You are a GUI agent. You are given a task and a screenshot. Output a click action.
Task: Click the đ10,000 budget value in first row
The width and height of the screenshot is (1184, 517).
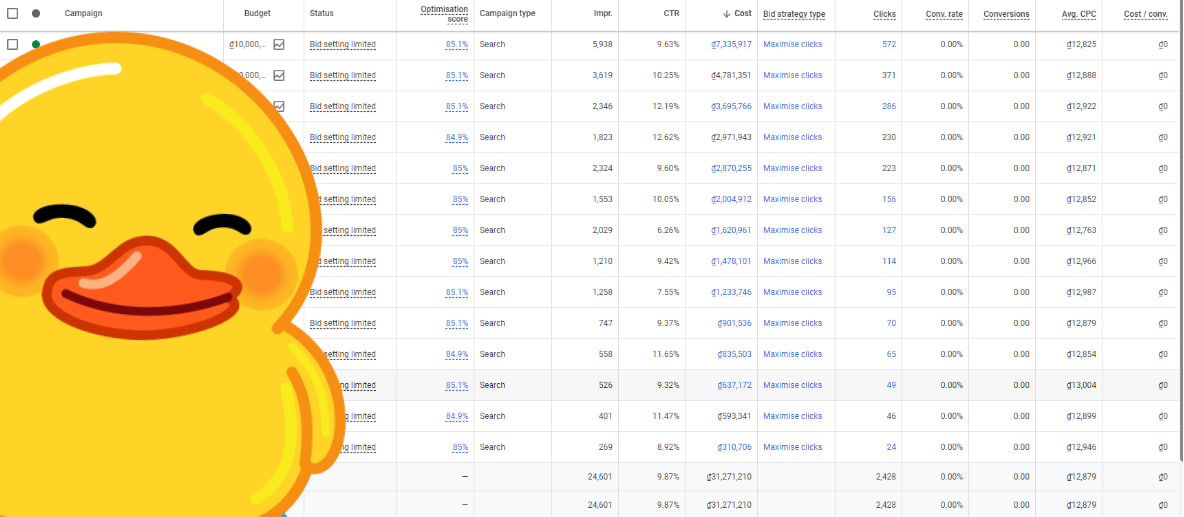click(247, 45)
